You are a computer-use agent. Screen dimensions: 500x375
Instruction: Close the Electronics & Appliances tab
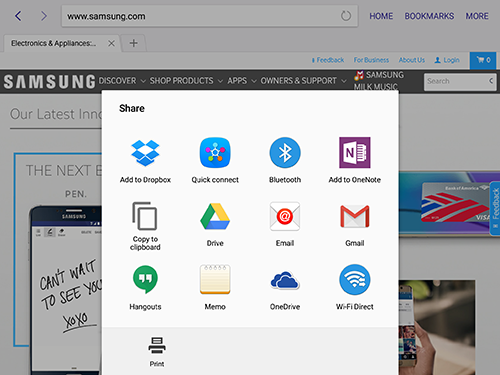click(x=111, y=43)
